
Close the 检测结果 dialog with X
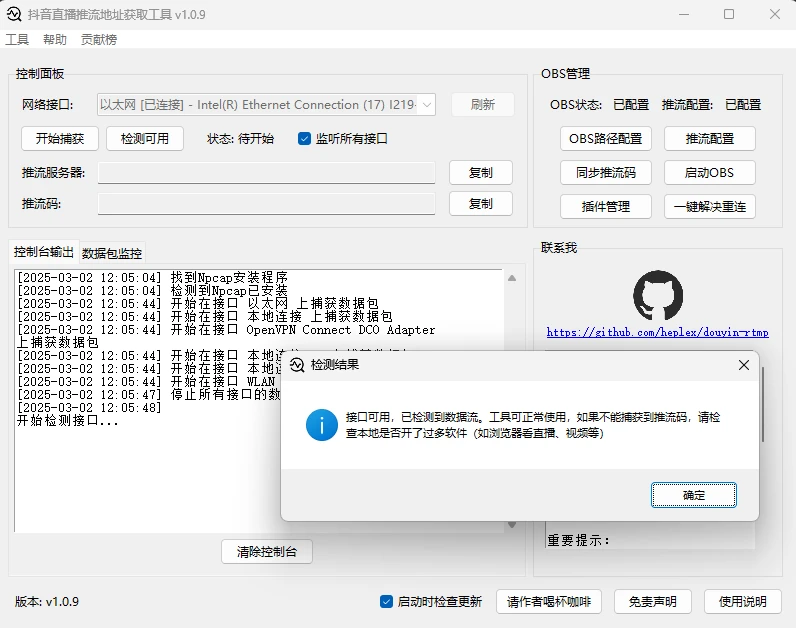[x=744, y=365]
